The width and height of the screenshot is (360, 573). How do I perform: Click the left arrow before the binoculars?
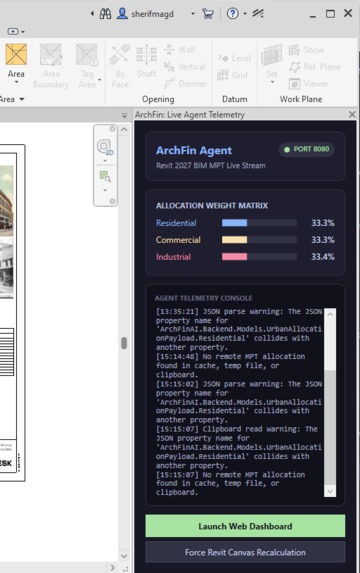pos(92,14)
